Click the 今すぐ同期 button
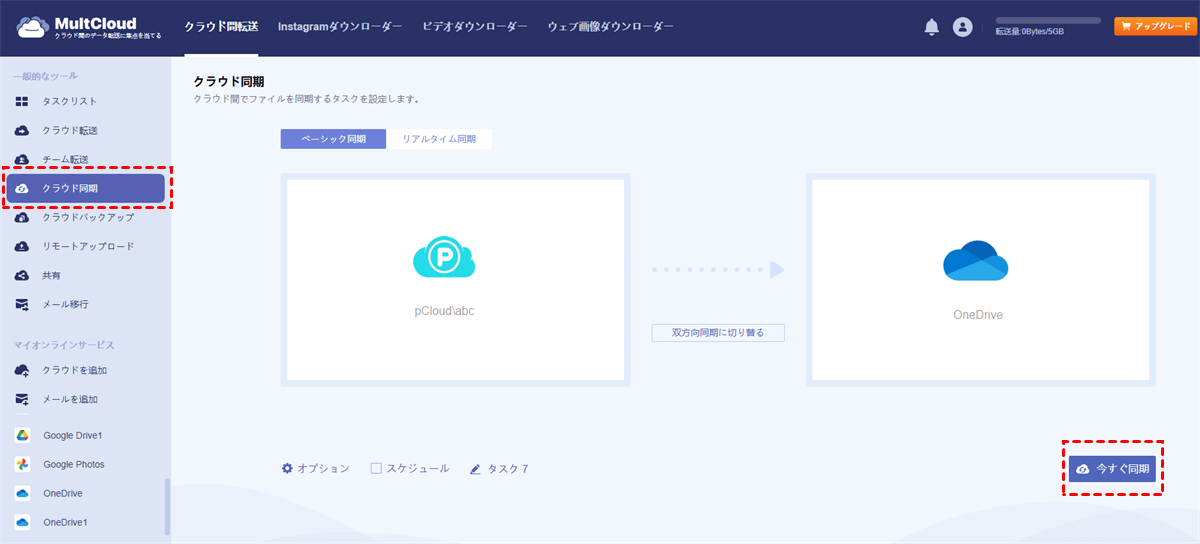 pos(1112,468)
